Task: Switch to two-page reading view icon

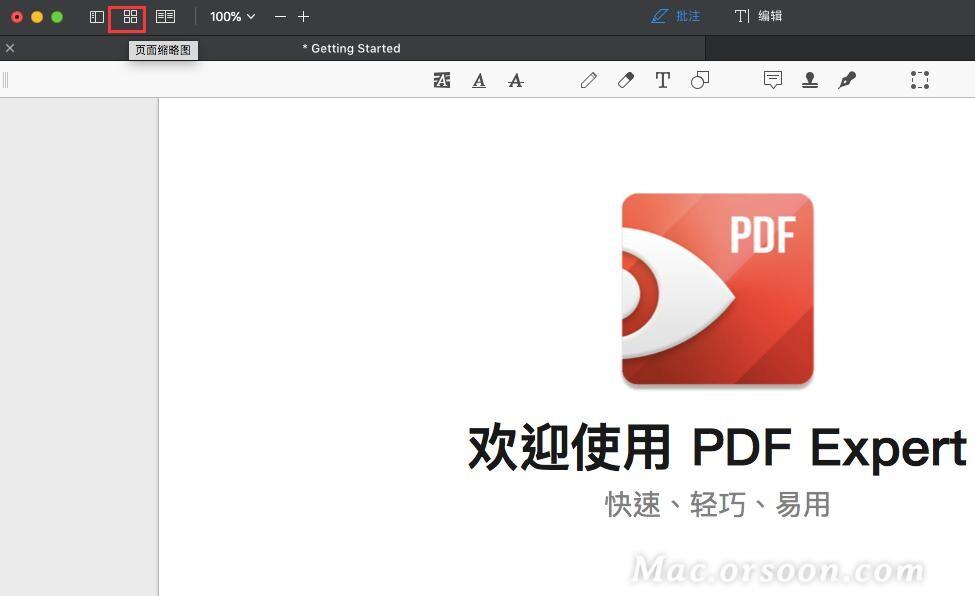Action: [x=165, y=17]
